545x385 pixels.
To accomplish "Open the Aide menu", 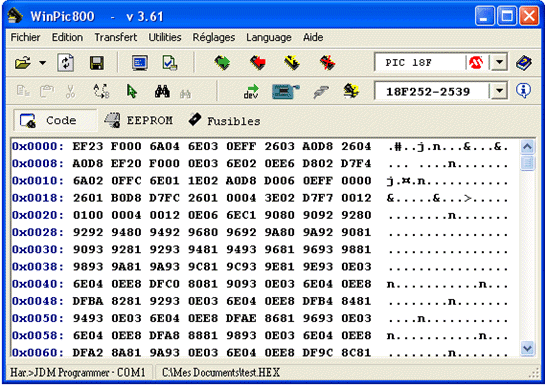I will [x=313, y=37].
